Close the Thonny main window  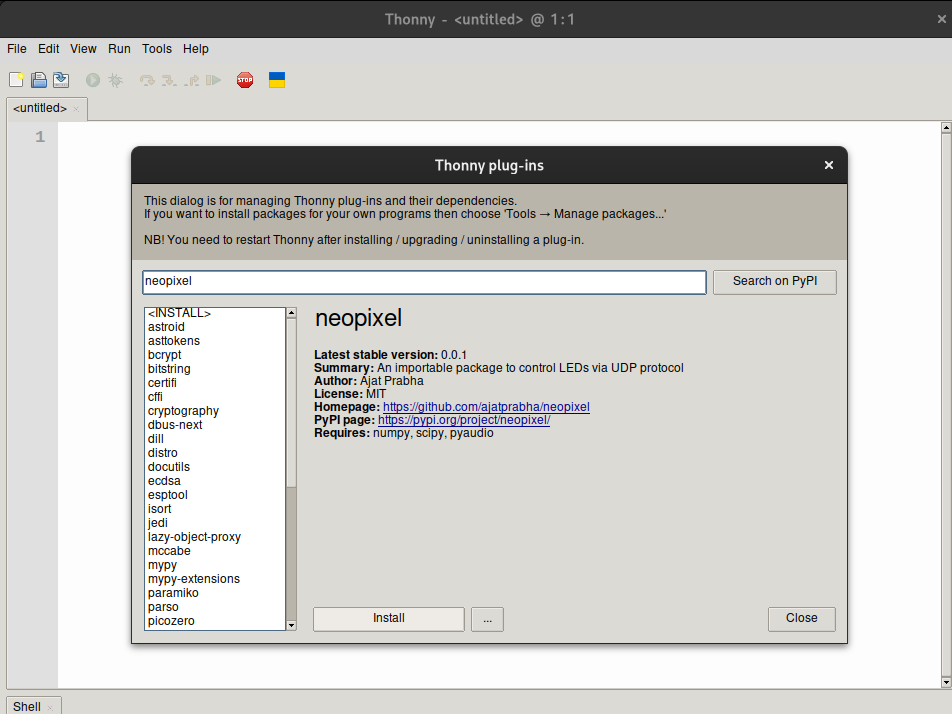942,19
